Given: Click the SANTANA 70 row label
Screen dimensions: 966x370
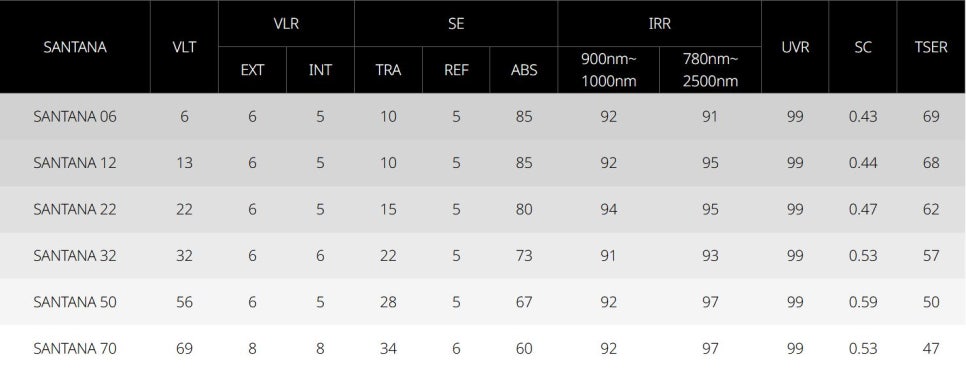Looking at the screenshot, I should coord(75,348).
